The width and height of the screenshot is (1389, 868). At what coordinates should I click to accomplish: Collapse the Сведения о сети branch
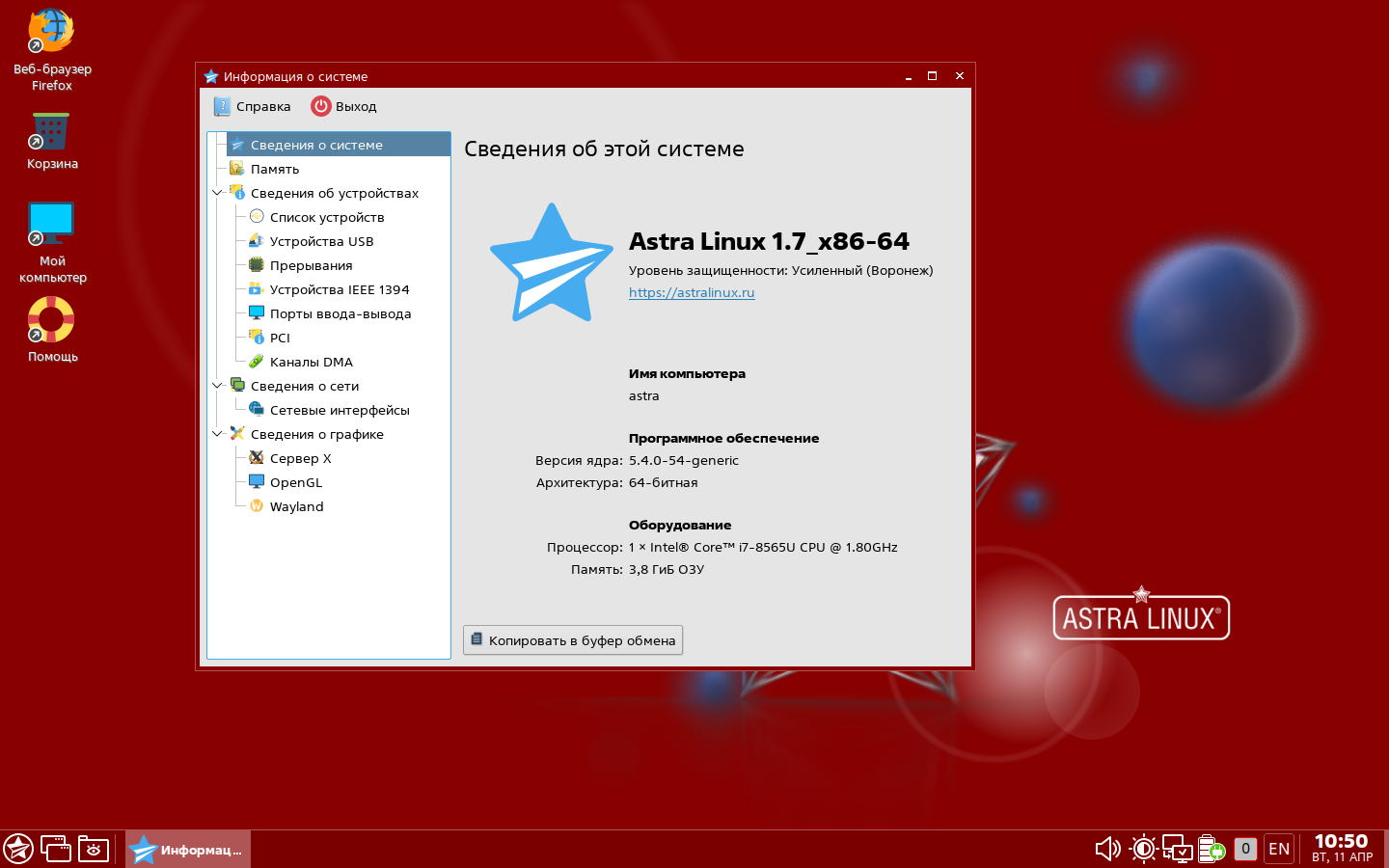pyautogui.click(x=217, y=386)
